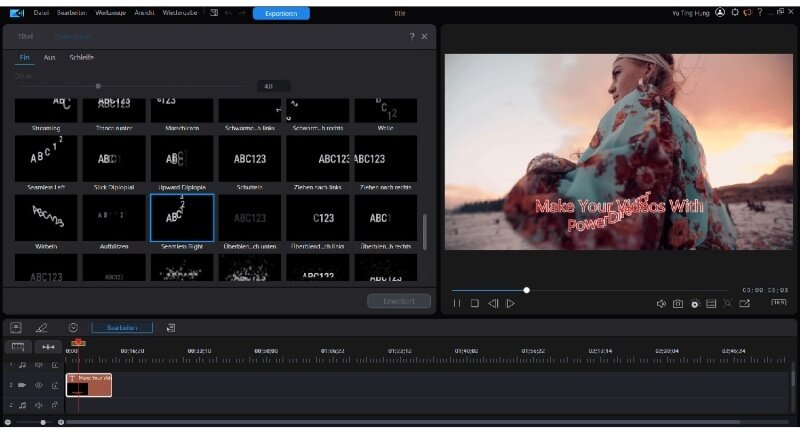This screenshot has height=431, width=800.
Task: Click the pen designer tool icon
Action: 41,327
